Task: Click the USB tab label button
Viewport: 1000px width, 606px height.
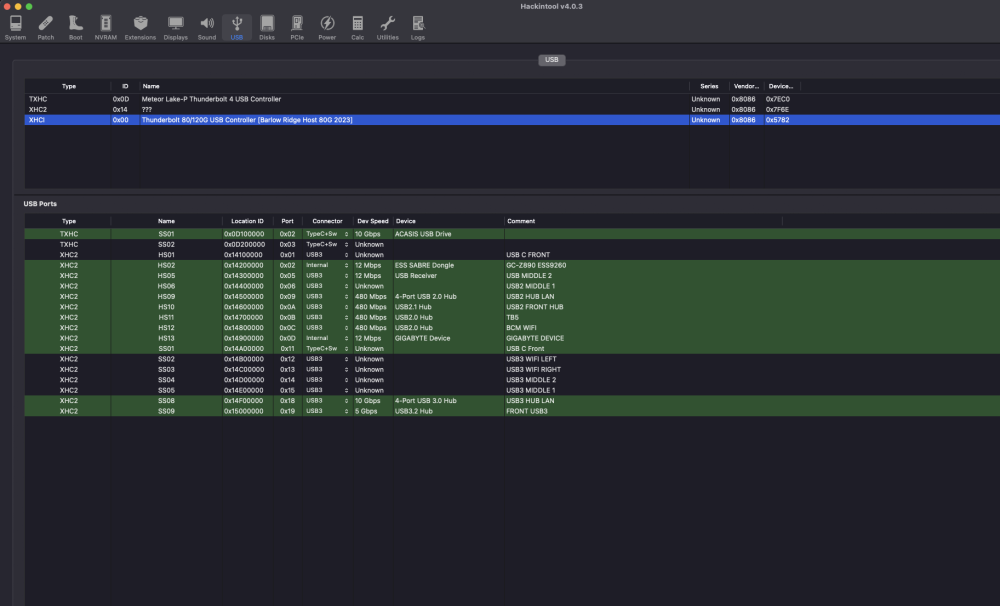Action: (552, 60)
